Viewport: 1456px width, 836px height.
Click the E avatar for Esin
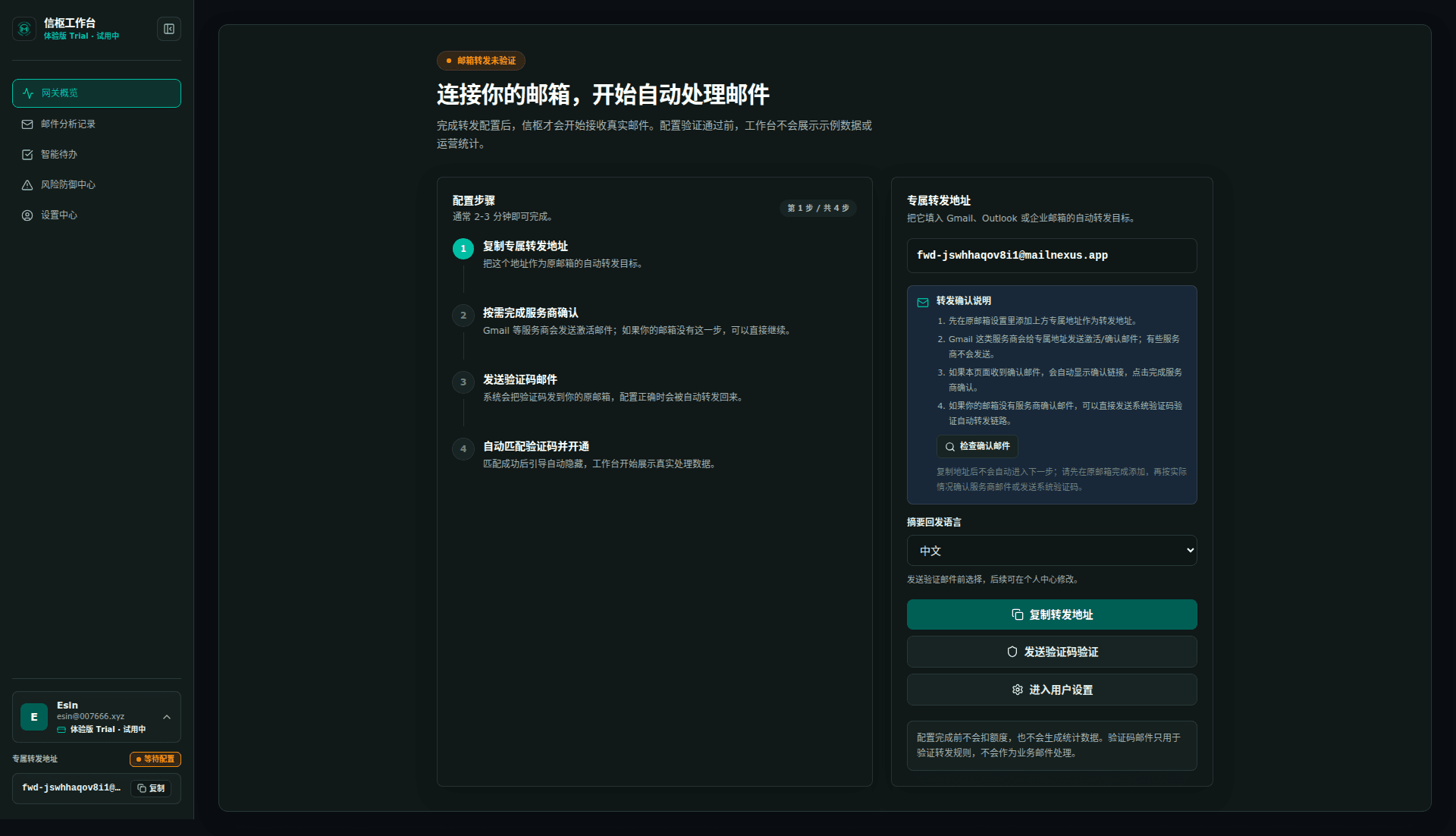(34, 717)
